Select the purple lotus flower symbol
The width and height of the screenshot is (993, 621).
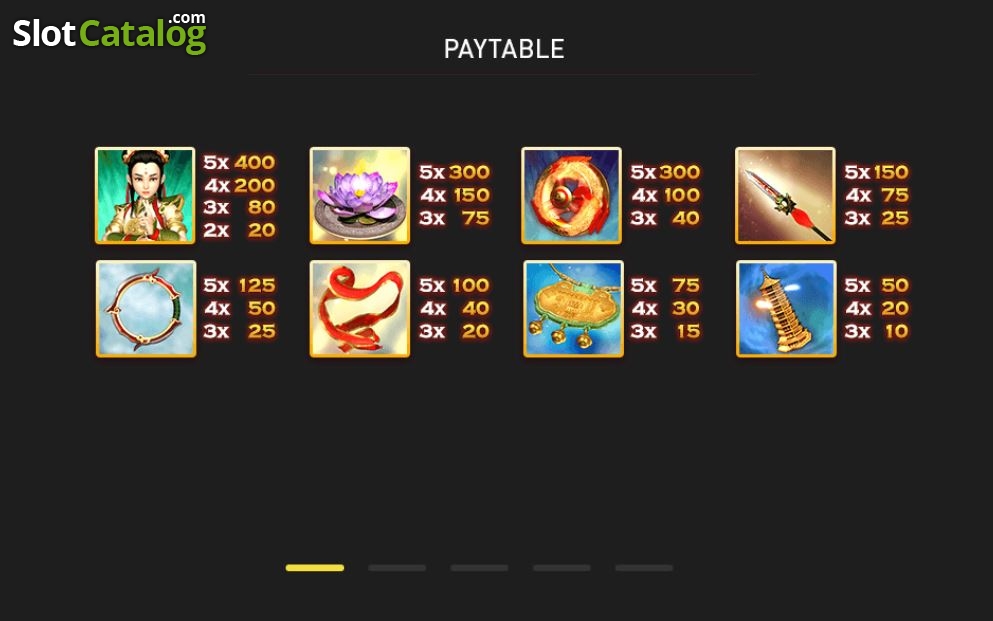[x=360, y=195]
